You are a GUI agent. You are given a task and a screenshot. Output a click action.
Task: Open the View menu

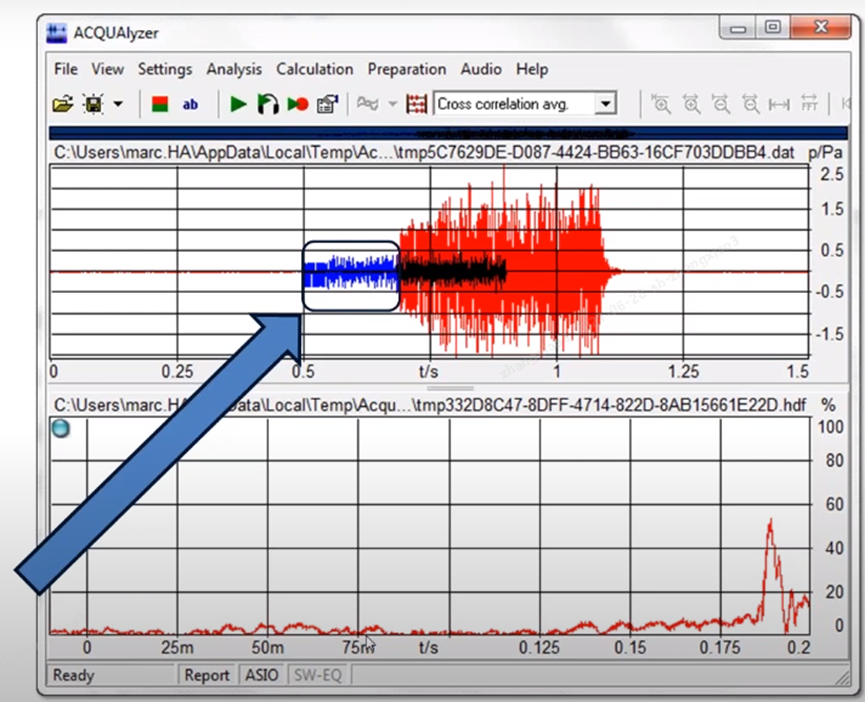tap(107, 69)
